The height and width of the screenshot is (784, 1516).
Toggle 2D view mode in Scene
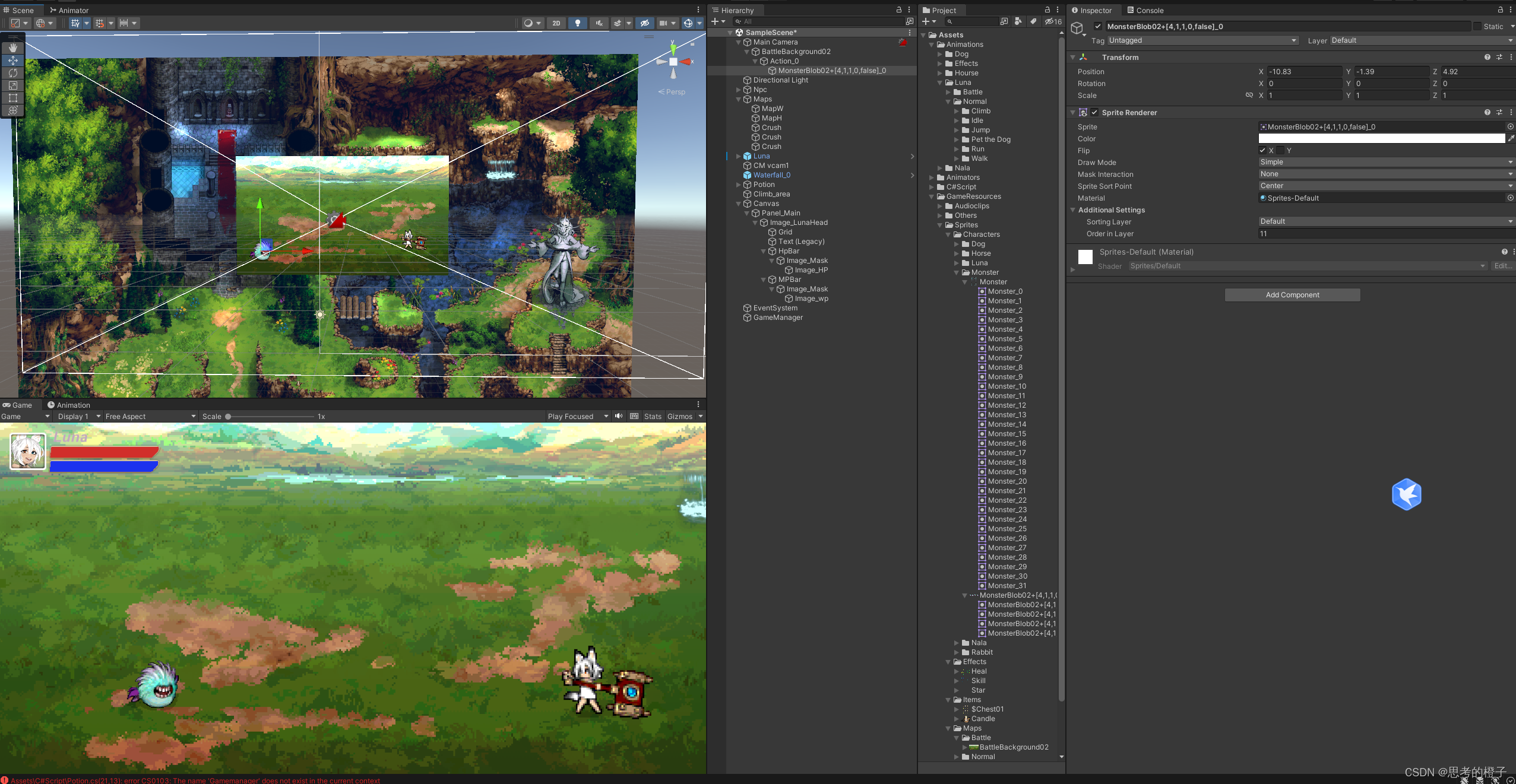coord(556,23)
